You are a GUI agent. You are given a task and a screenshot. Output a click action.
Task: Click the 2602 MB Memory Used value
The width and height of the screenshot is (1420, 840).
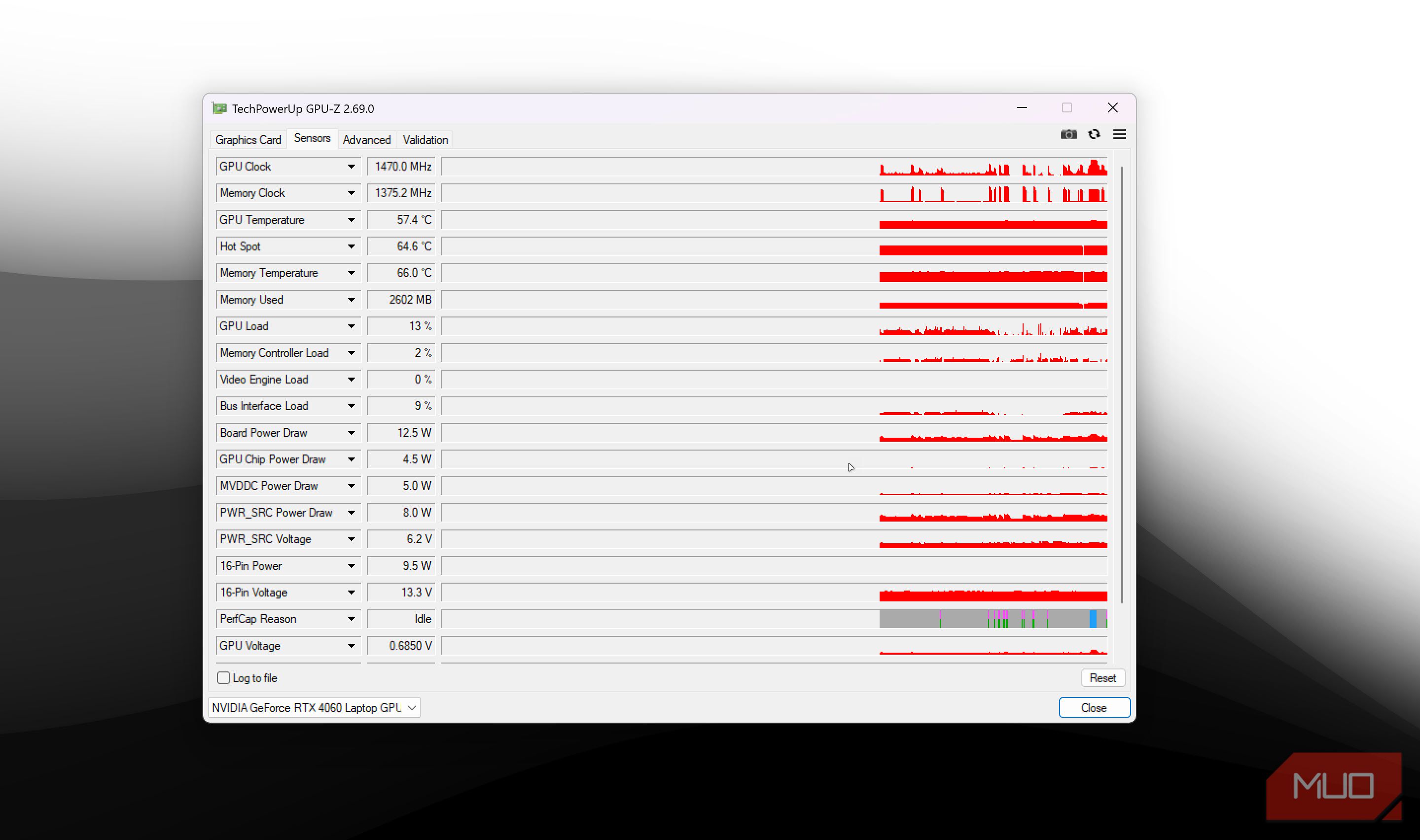coord(401,299)
